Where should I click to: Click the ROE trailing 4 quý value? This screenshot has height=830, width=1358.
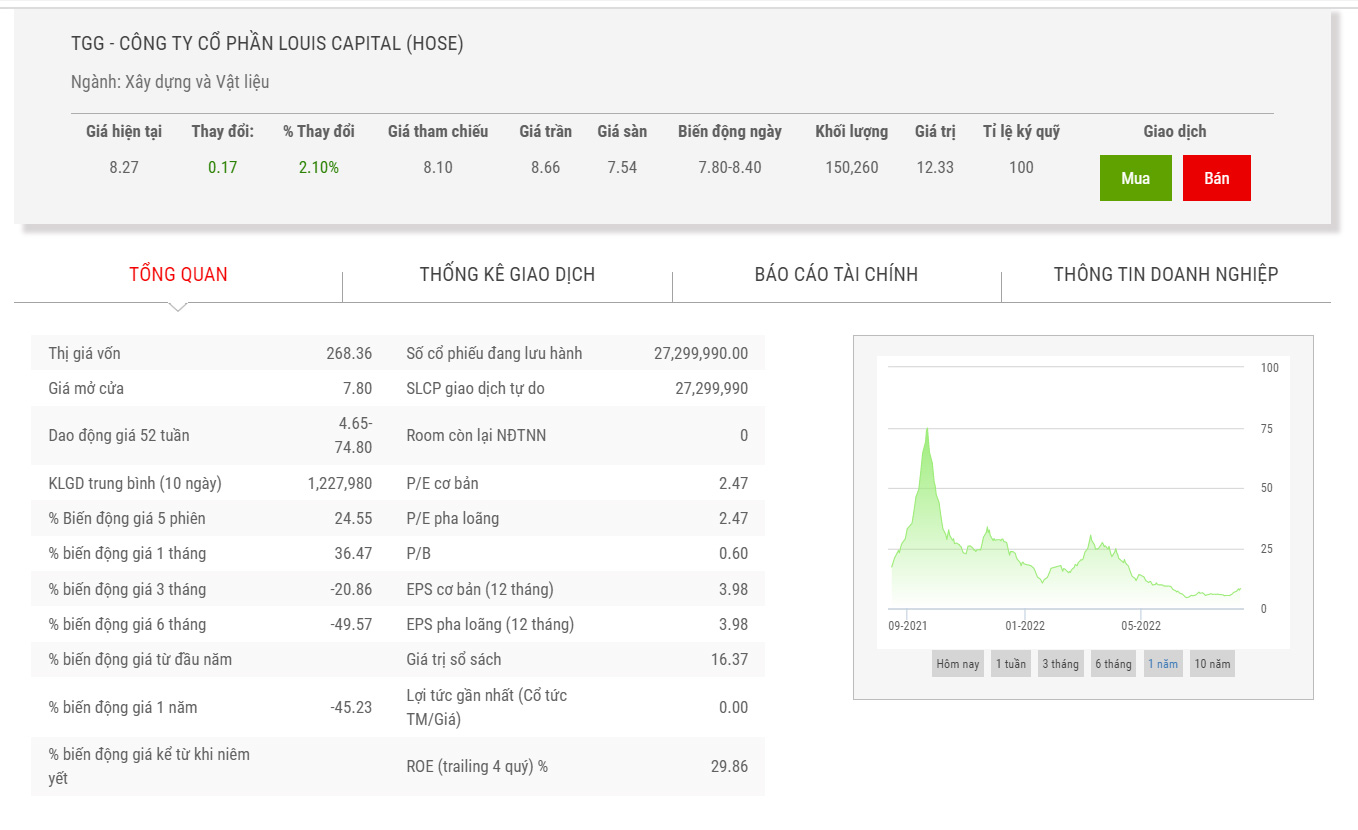pyautogui.click(x=728, y=767)
